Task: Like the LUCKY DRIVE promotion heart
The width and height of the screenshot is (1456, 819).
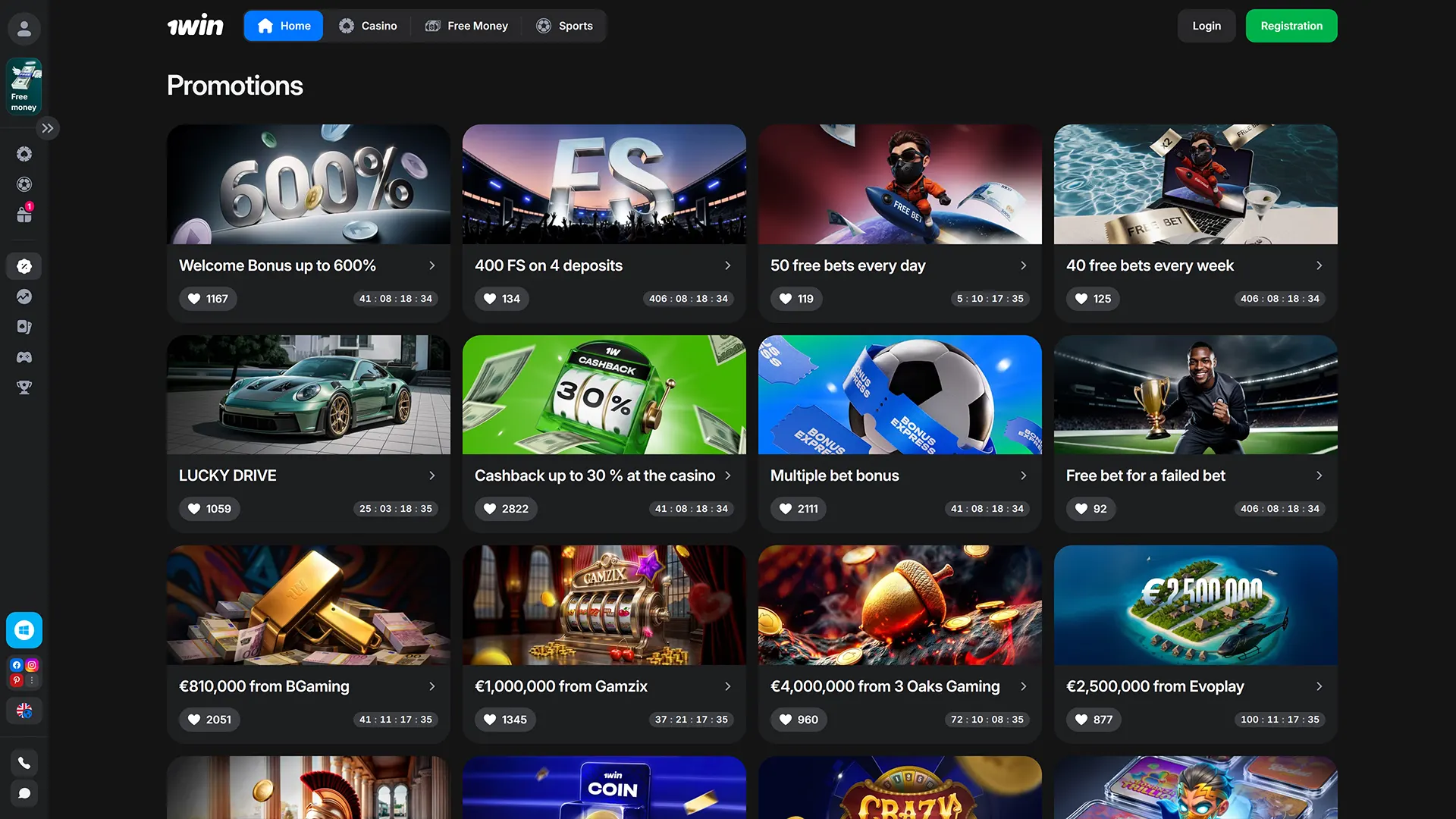Action: [x=194, y=509]
